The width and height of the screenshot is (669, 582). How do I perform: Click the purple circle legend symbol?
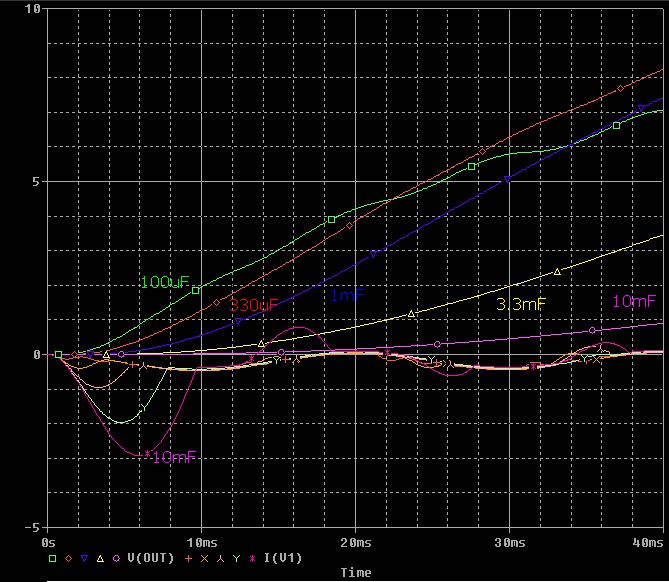[116, 558]
